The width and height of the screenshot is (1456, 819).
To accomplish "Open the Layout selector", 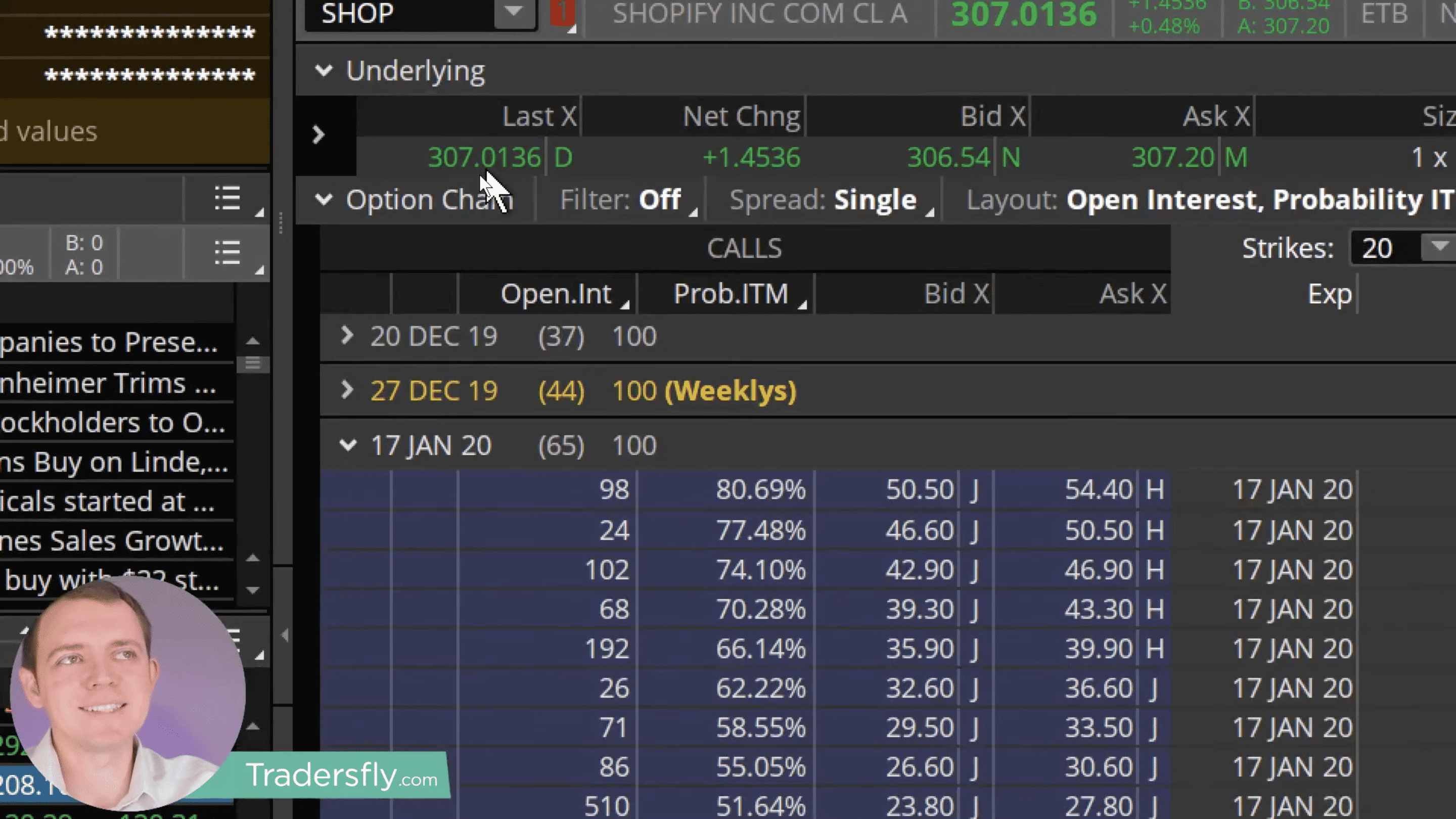I will 1210,200.
